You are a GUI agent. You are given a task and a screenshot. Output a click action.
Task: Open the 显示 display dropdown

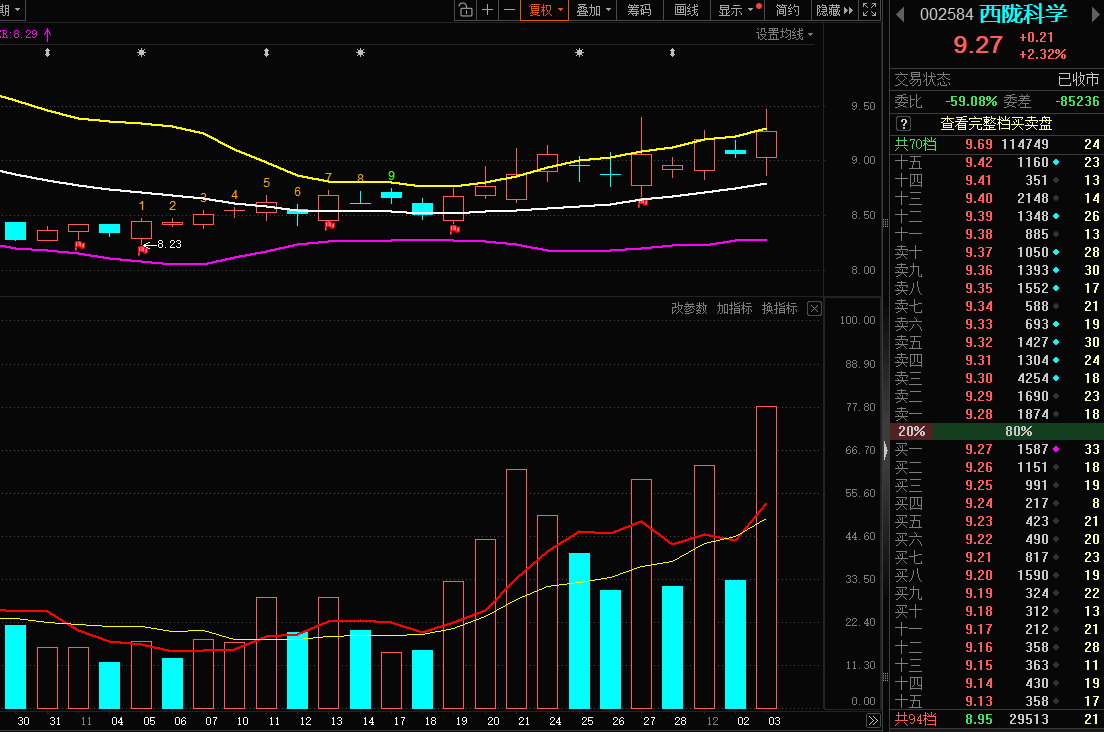738,10
